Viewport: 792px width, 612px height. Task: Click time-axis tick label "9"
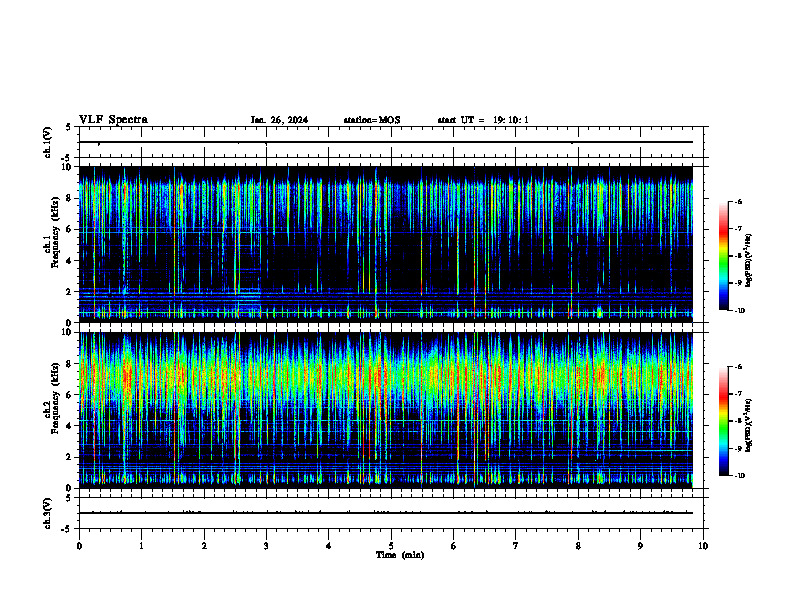[x=640, y=546]
